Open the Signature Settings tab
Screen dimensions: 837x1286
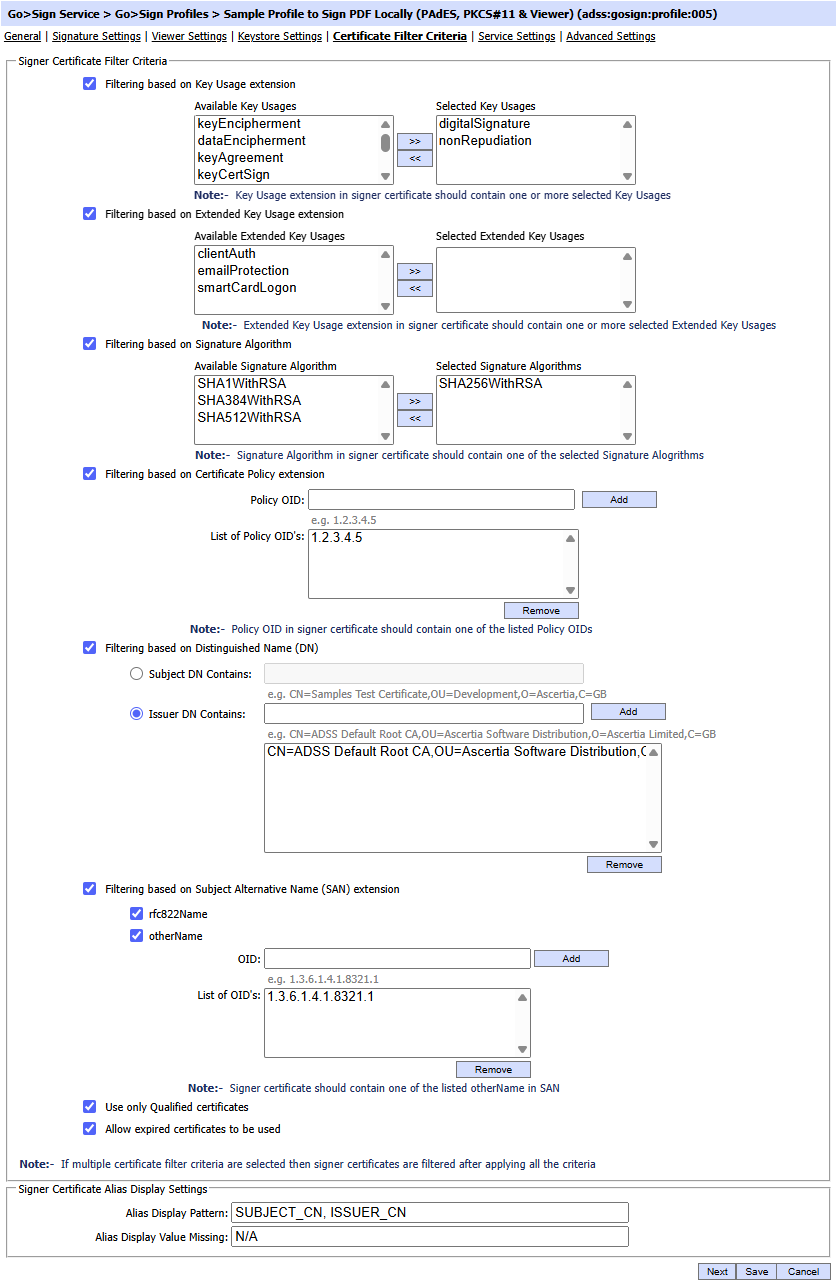(96, 36)
